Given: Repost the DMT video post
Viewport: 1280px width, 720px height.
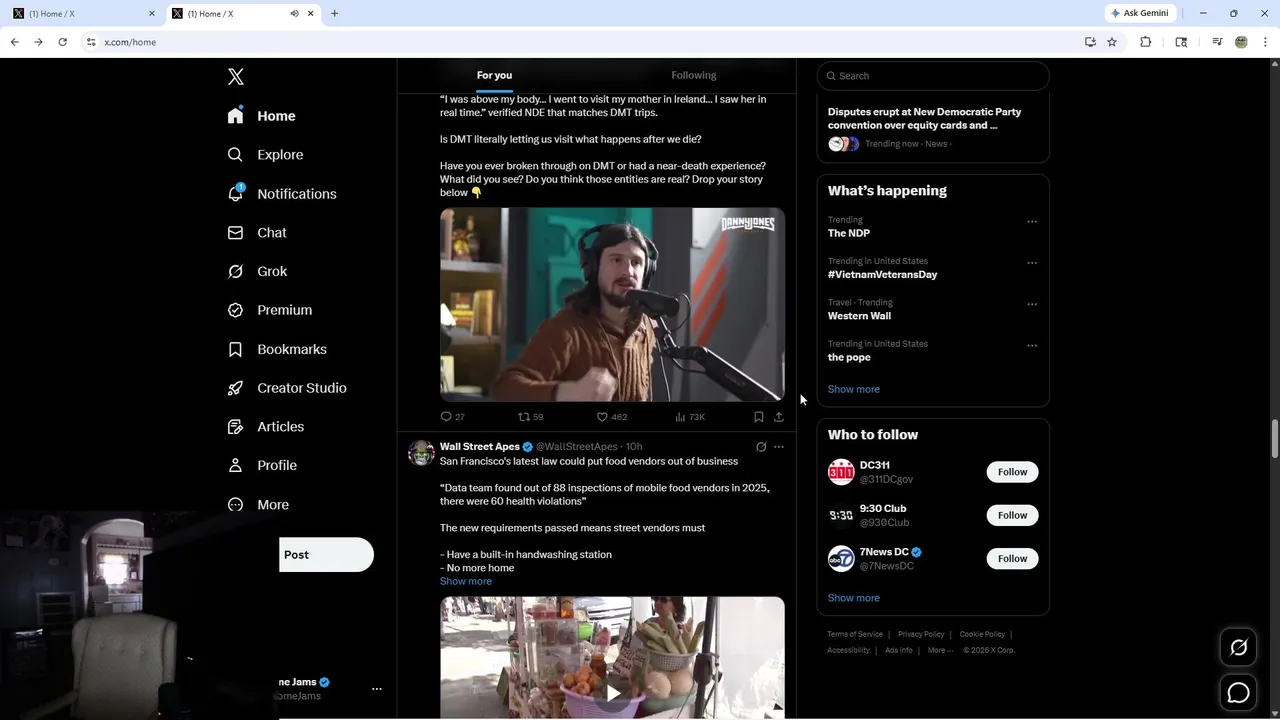Looking at the screenshot, I should tap(530, 417).
